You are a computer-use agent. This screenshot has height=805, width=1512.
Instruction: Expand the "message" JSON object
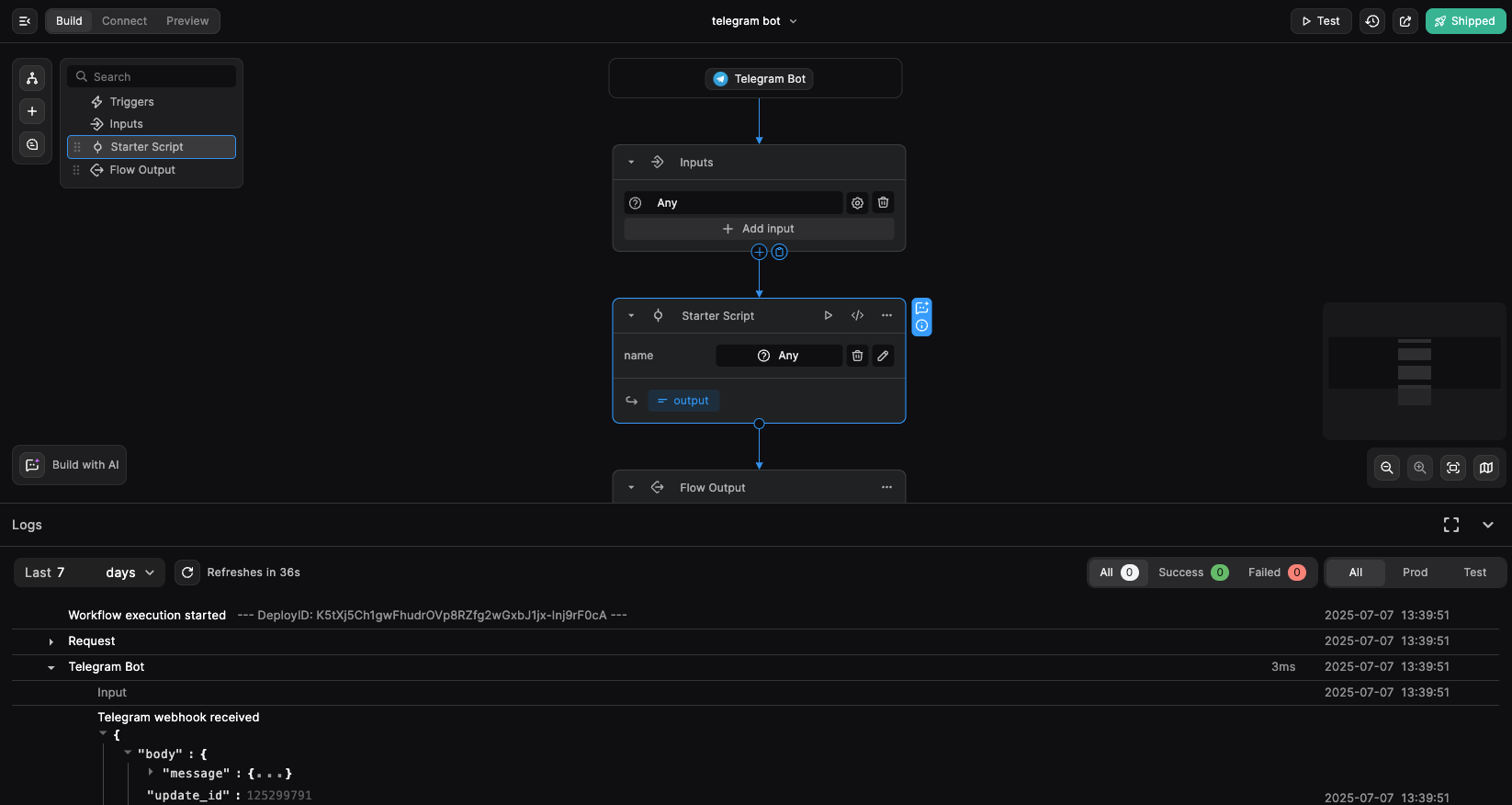click(x=151, y=772)
